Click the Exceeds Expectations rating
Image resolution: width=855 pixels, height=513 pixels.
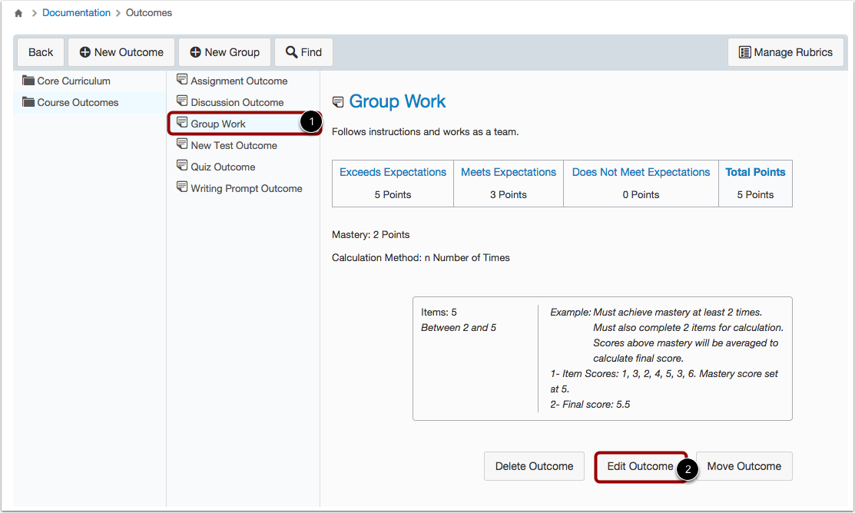393,172
